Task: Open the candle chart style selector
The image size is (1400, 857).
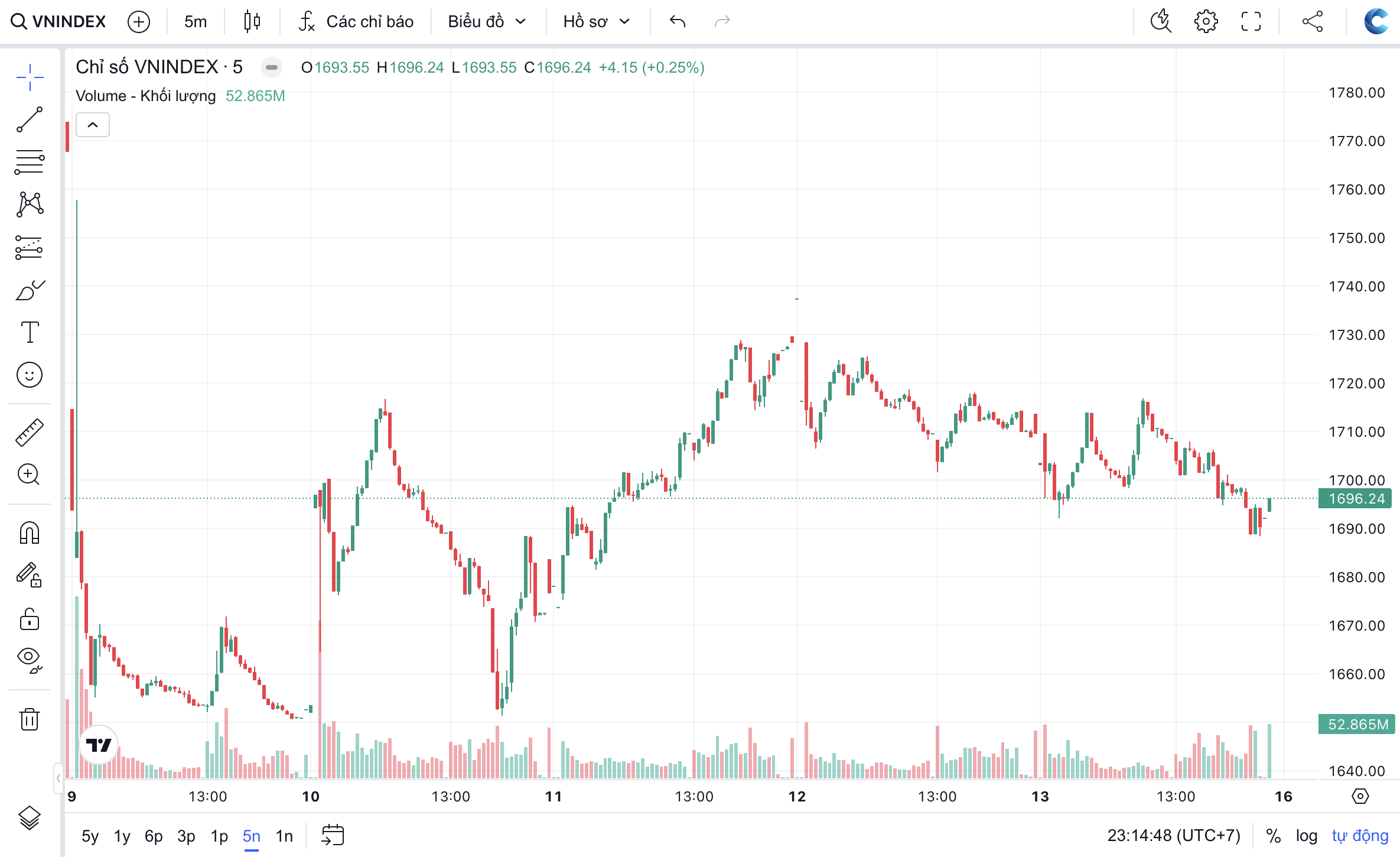Action: (250, 21)
